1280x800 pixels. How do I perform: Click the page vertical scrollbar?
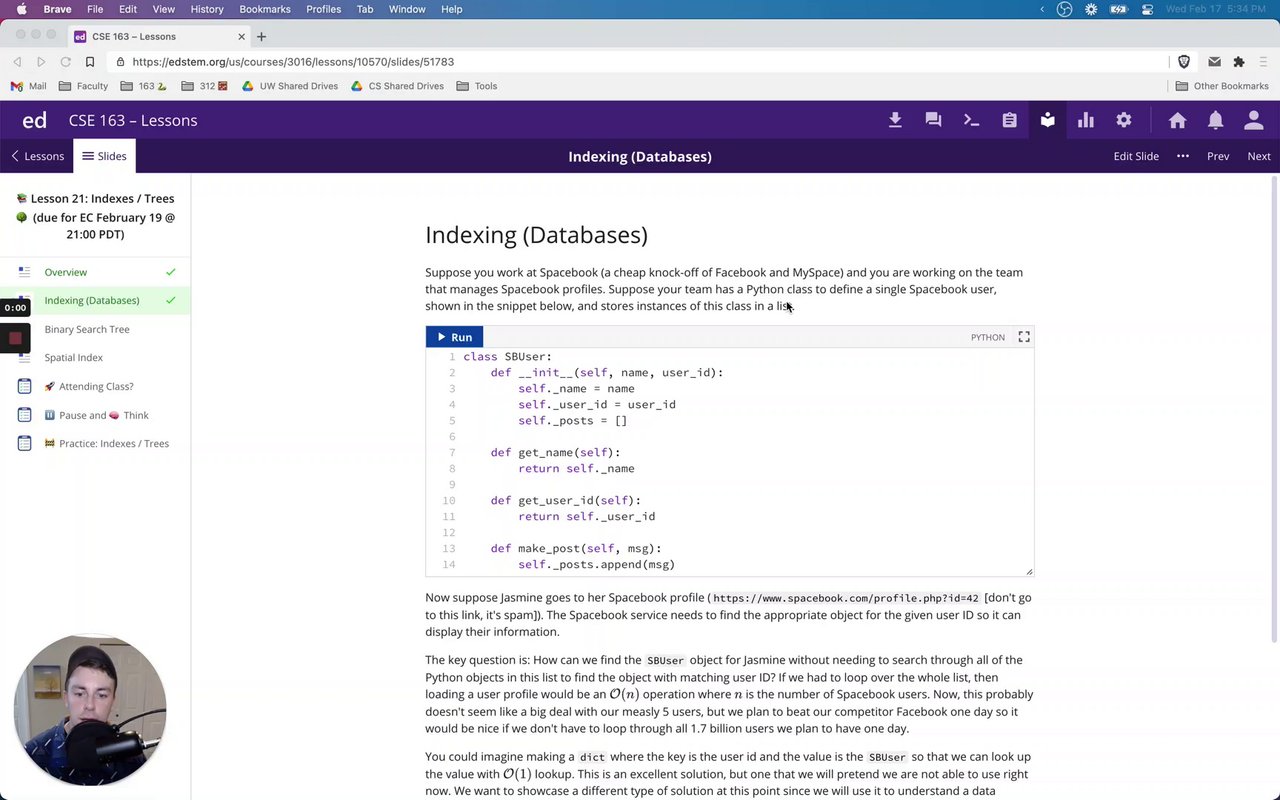[x=1274, y=410]
